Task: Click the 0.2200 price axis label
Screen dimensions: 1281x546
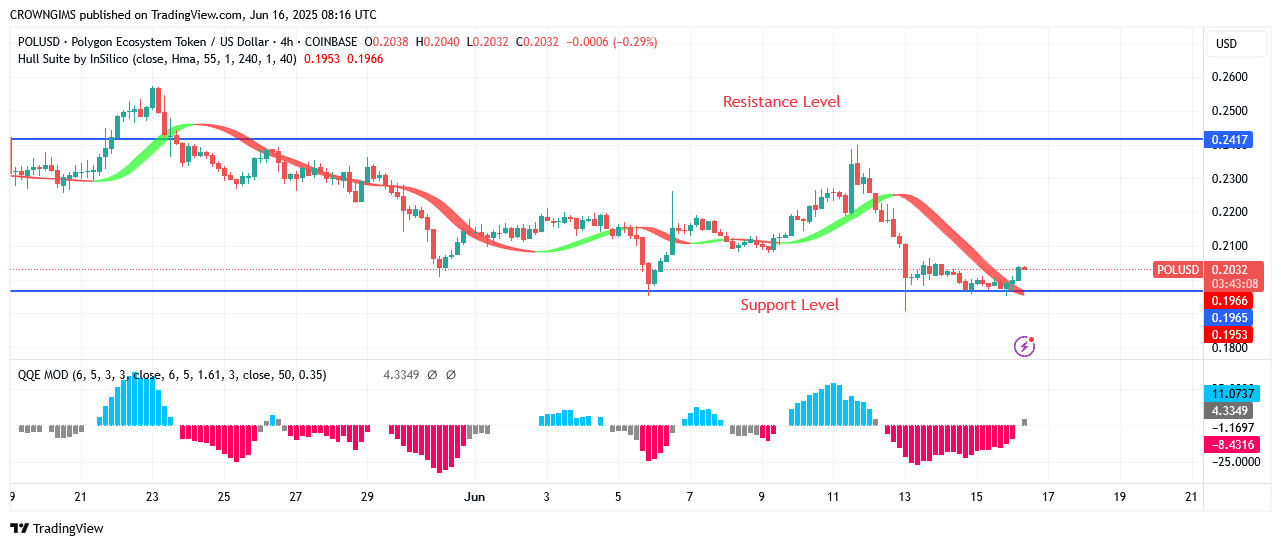Action: coord(1231,212)
